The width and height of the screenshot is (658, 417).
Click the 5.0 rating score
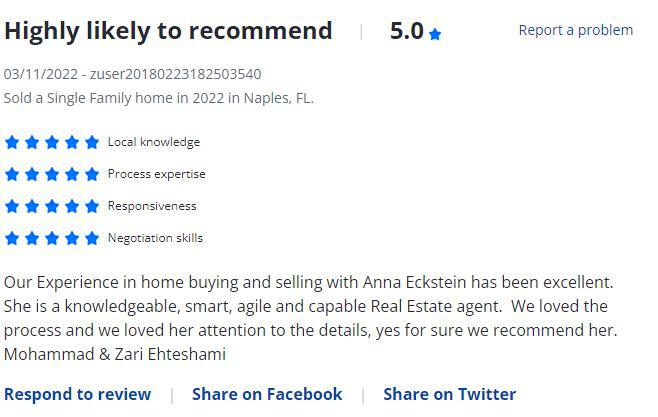406,31
